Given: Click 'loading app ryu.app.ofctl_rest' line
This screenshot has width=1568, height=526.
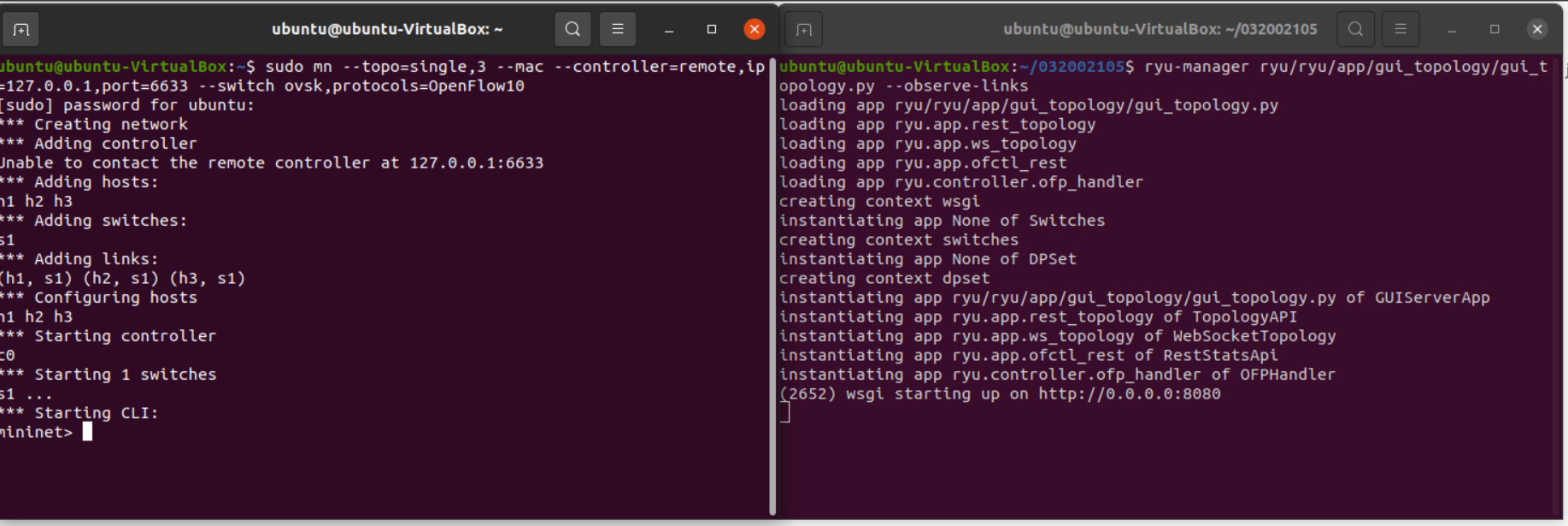Looking at the screenshot, I should (923, 163).
